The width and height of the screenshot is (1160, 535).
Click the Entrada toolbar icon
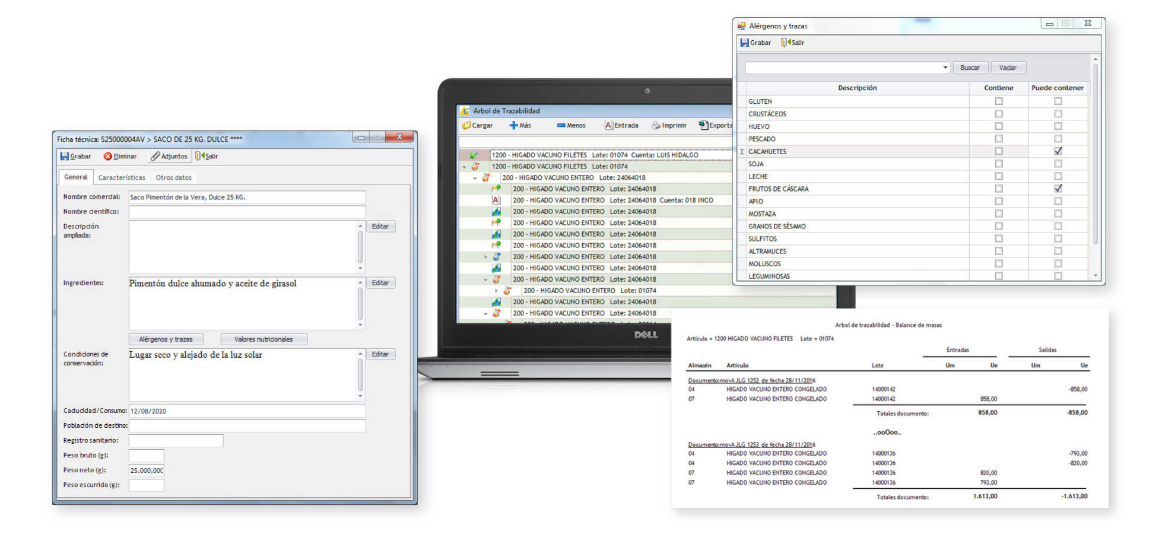click(x=609, y=126)
